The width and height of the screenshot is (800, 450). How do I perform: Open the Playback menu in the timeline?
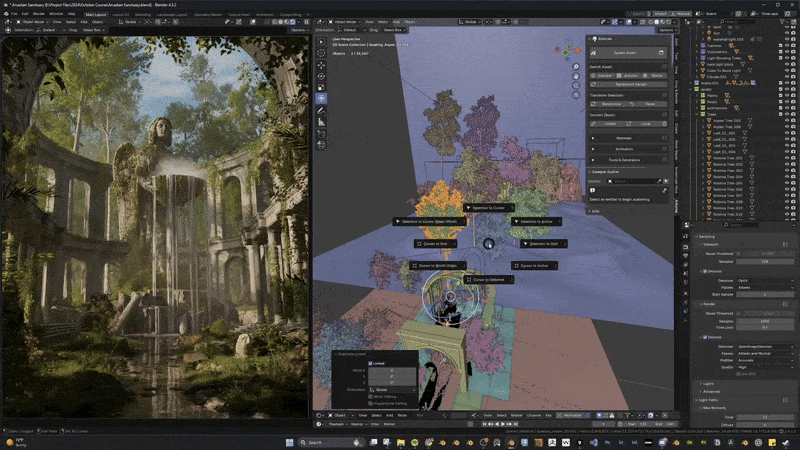coord(336,424)
